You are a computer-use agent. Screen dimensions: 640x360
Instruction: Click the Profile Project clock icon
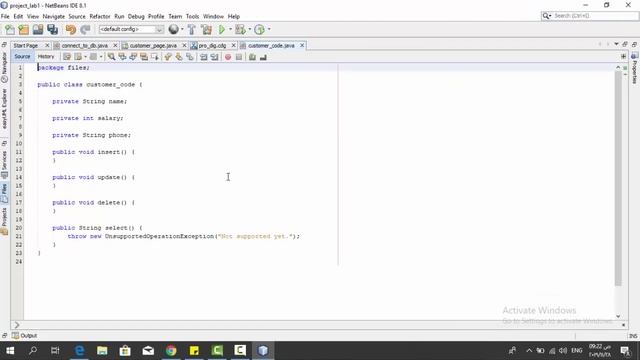[x=259, y=29]
